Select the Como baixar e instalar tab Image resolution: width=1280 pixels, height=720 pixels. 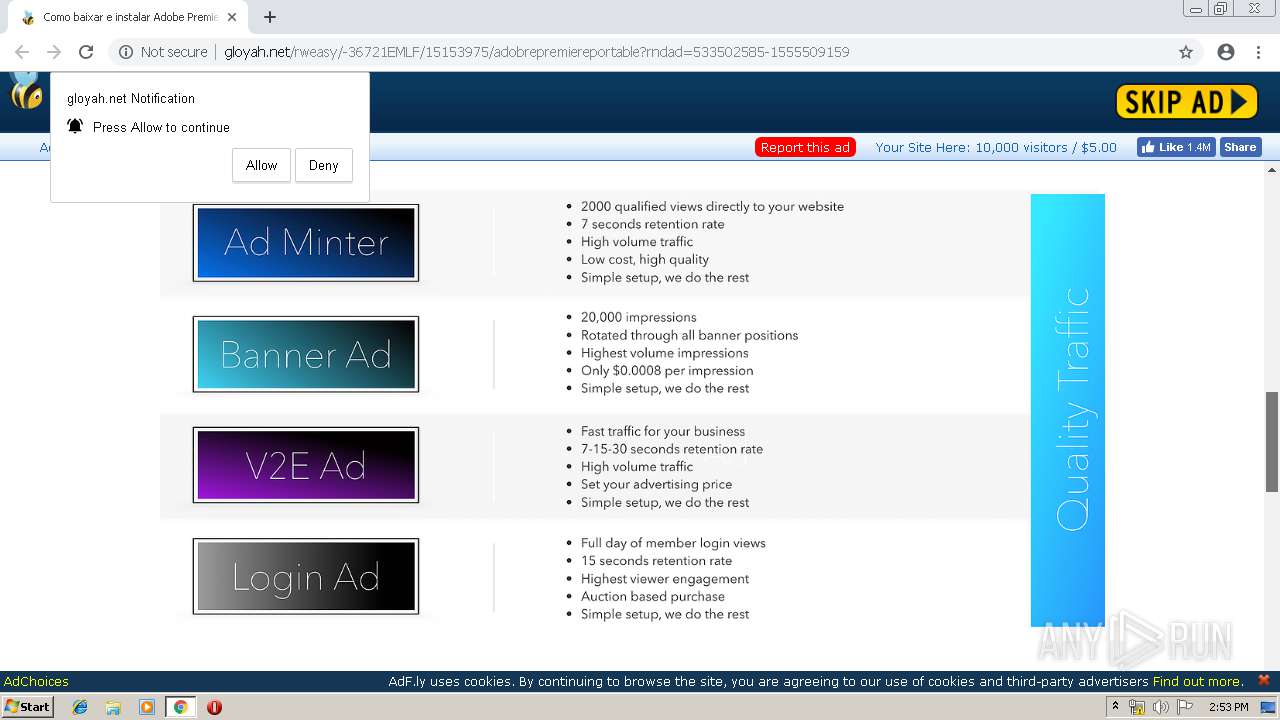(x=128, y=17)
